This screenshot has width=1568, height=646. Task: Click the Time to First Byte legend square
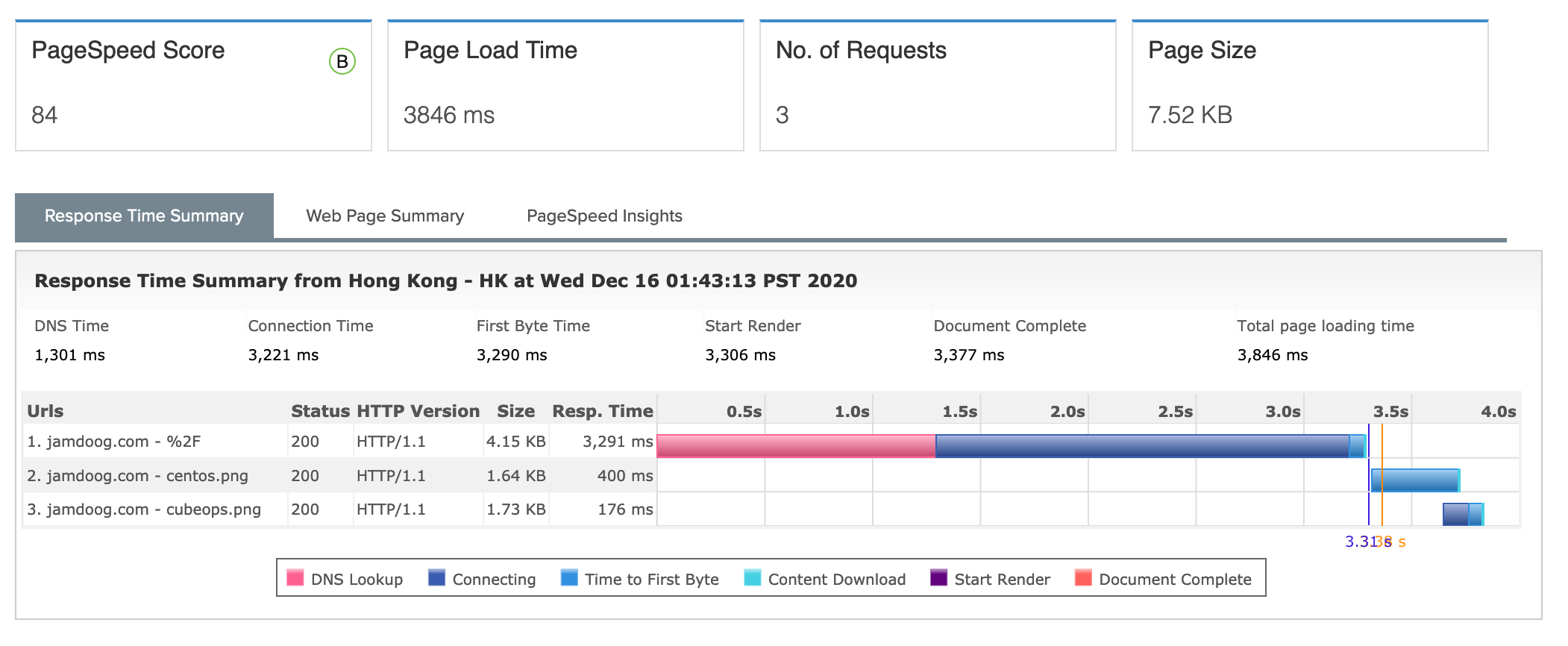(x=569, y=578)
